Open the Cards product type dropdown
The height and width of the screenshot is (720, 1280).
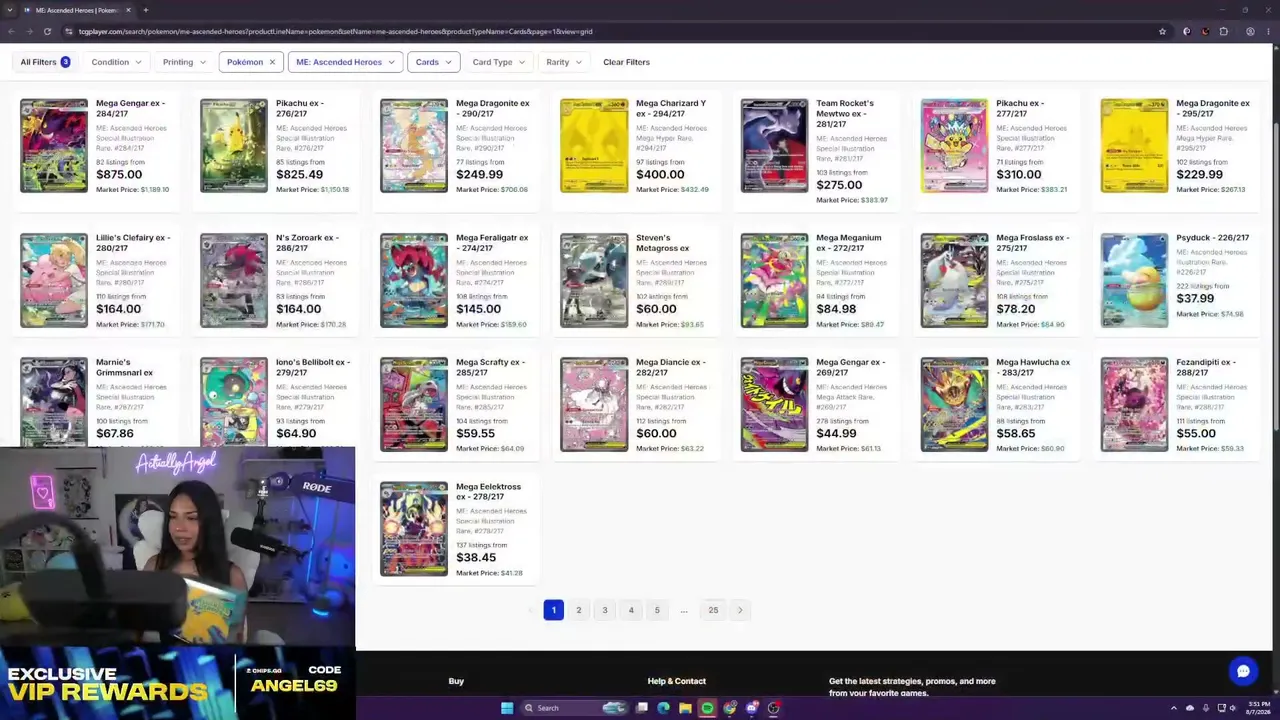(433, 62)
